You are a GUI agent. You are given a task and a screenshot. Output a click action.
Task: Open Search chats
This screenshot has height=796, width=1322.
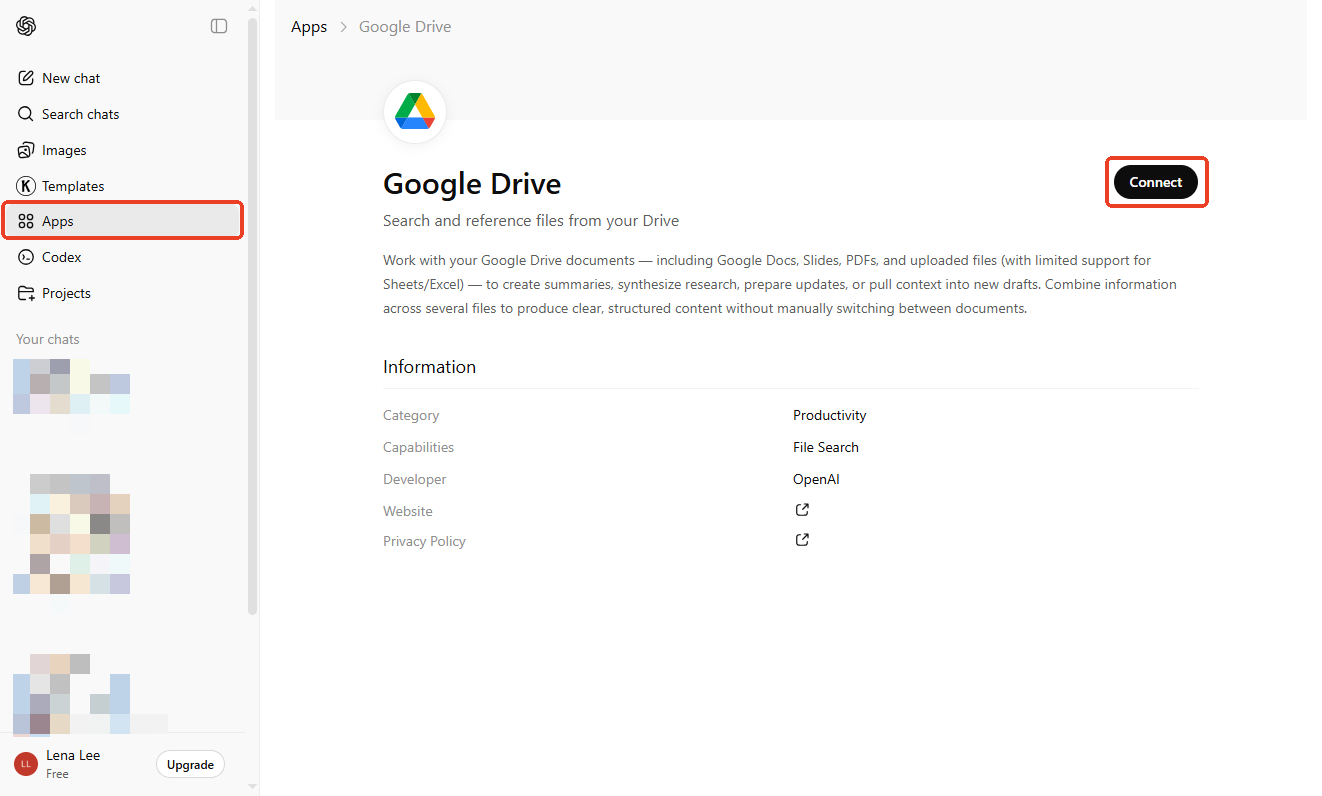point(80,113)
